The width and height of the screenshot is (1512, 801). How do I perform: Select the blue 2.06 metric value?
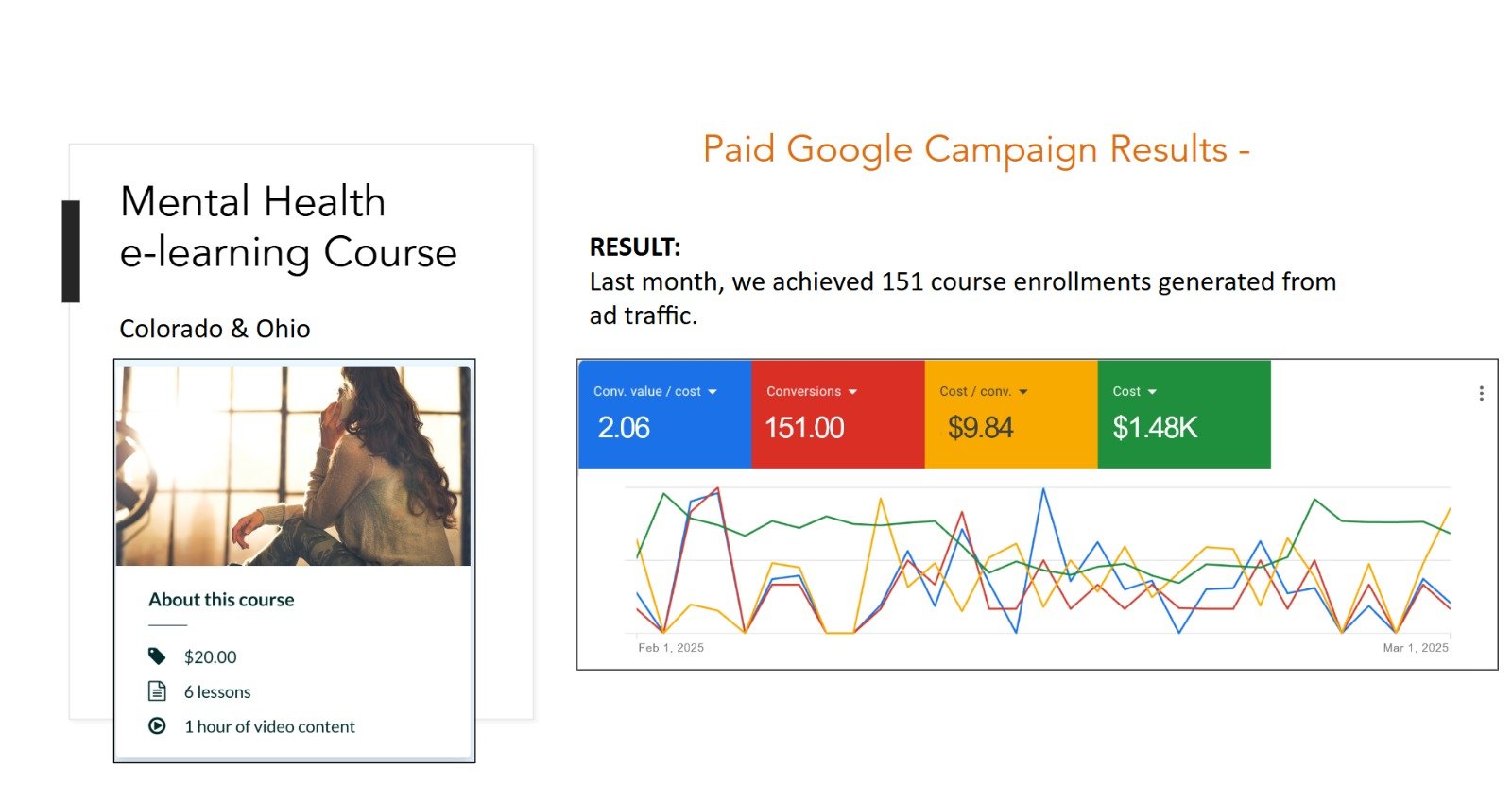coord(624,428)
